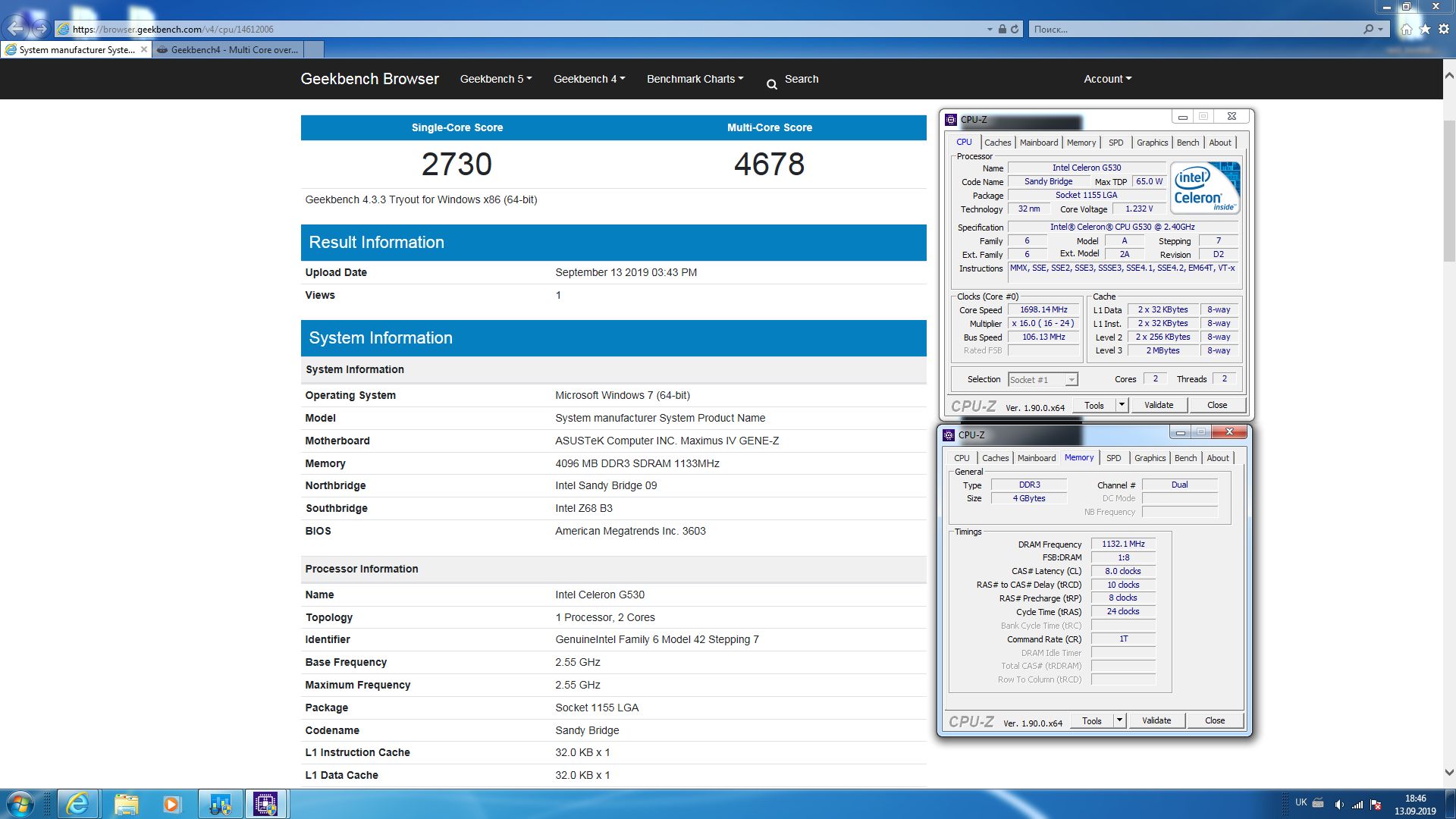Screen dimensions: 1456x819
Task: Click the page vertical scrollbar thumb
Action: 1449,191
